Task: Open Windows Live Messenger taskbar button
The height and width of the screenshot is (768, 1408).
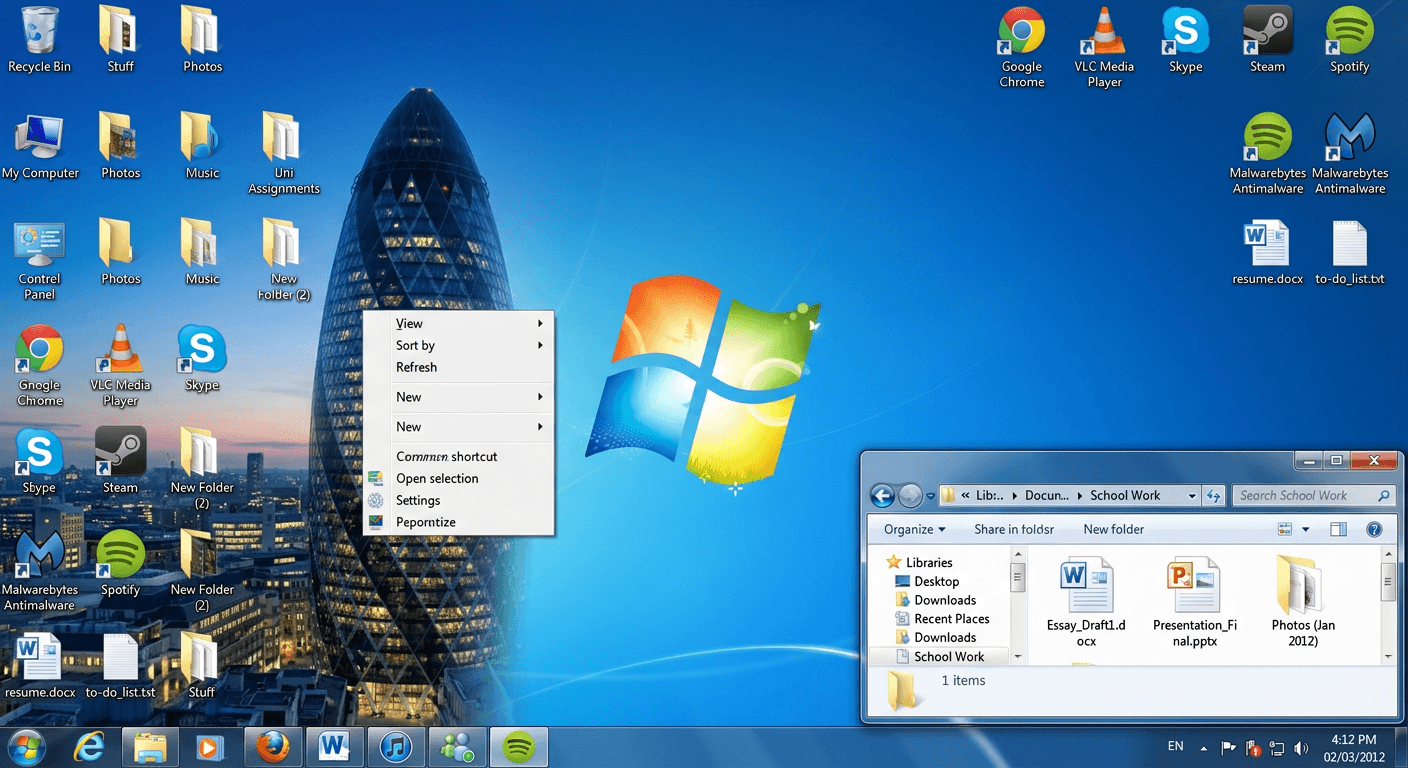Action: tap(457, 747)
